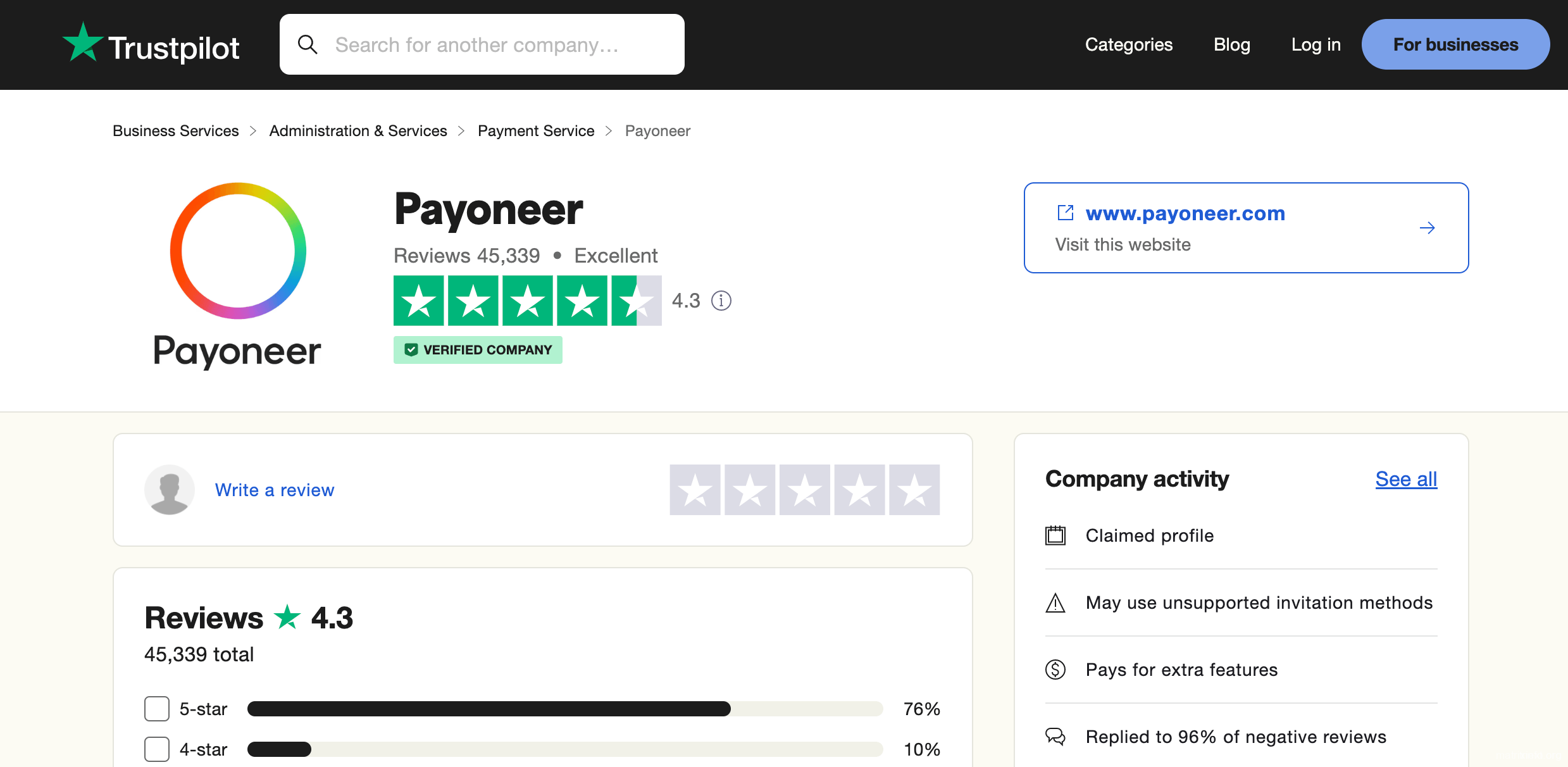Rate three stars in the Write a review box
This screenshot has width=1568, height=767.
805,490
